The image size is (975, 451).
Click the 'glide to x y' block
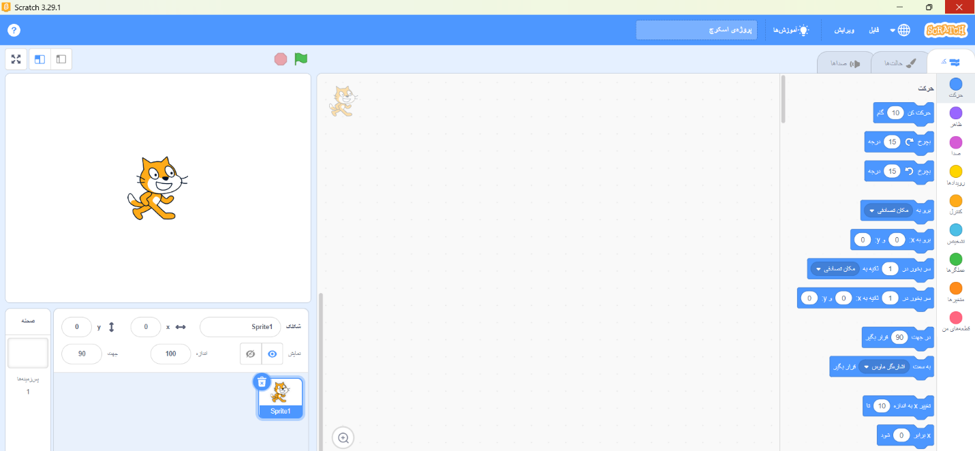point(866,299)
